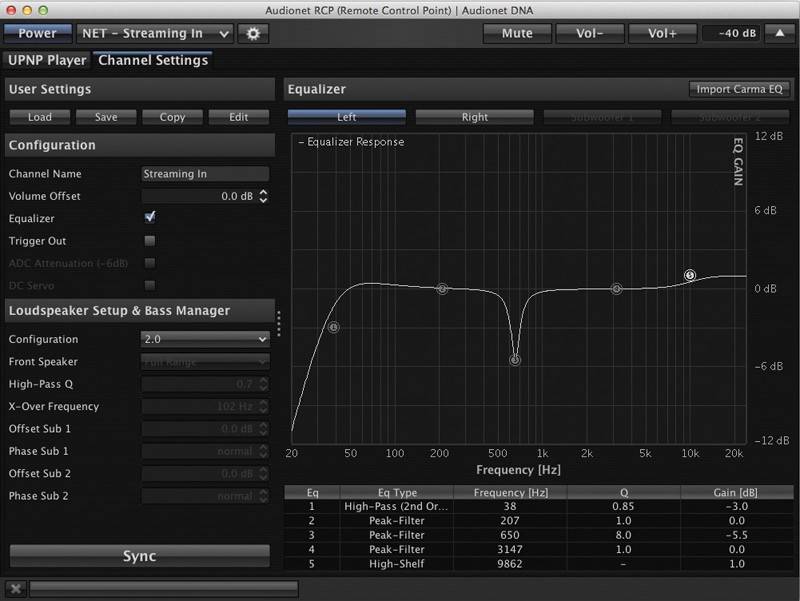Screen dimensions: 800x601
Task: Select EQ node 1 on the response curve
Action: click(x=333, y=327)
